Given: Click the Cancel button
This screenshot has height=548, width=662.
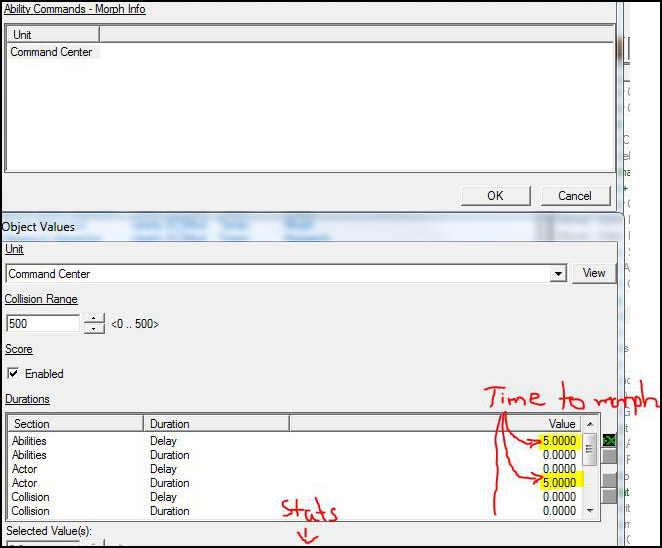Looking at the screenshot, I should coord(575,196).
